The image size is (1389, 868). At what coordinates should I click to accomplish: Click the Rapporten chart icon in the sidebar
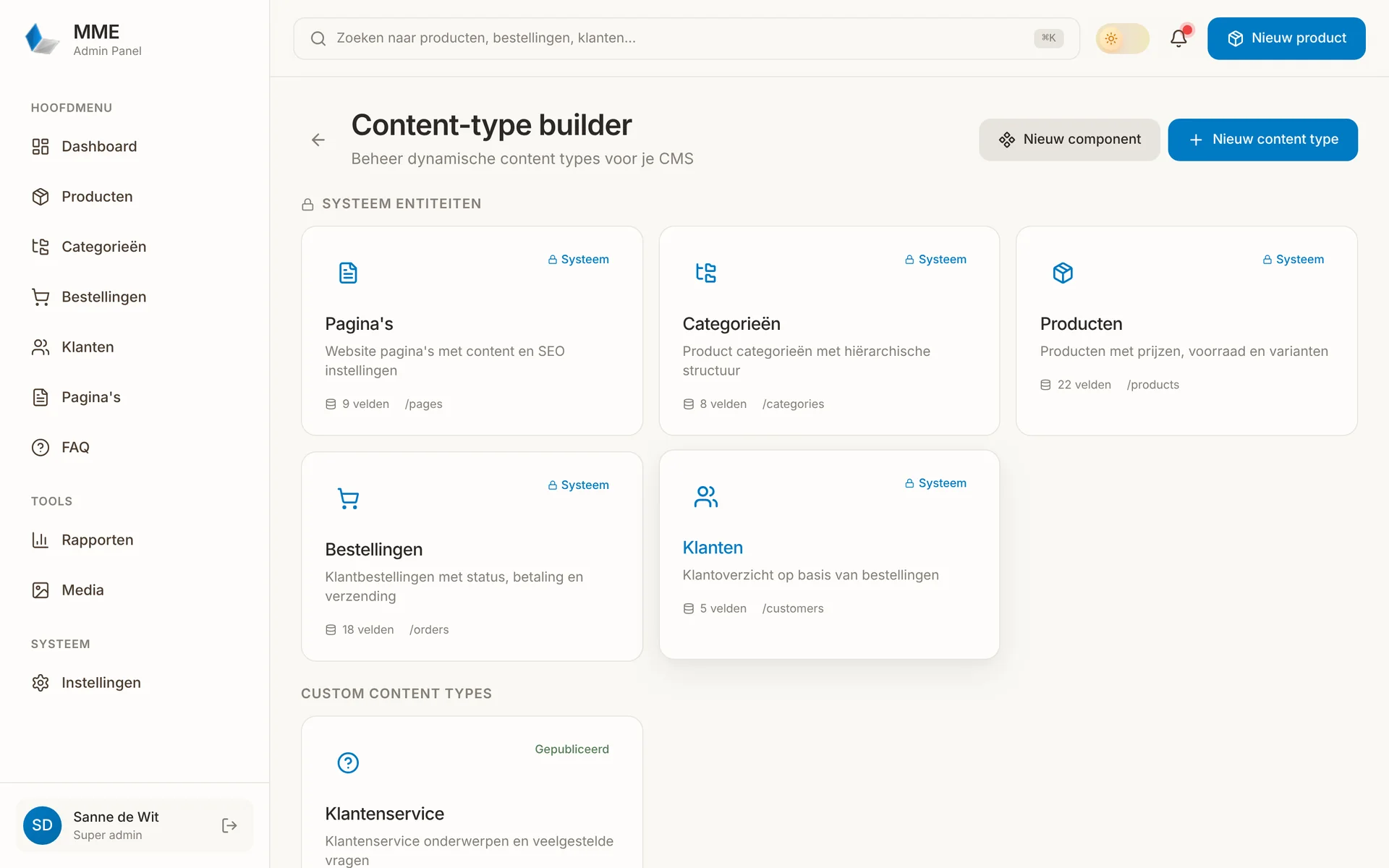tap(41, 540)
